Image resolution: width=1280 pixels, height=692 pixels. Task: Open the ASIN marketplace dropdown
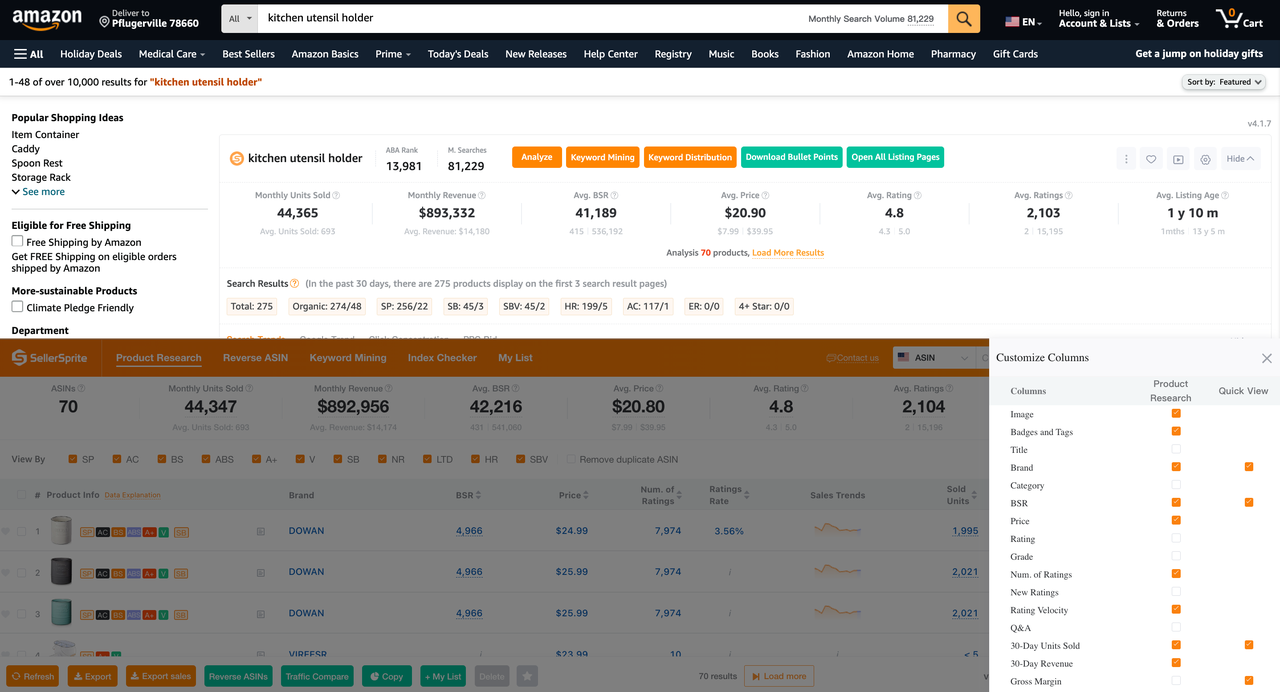pyautogui.click(x=936, y=358)
